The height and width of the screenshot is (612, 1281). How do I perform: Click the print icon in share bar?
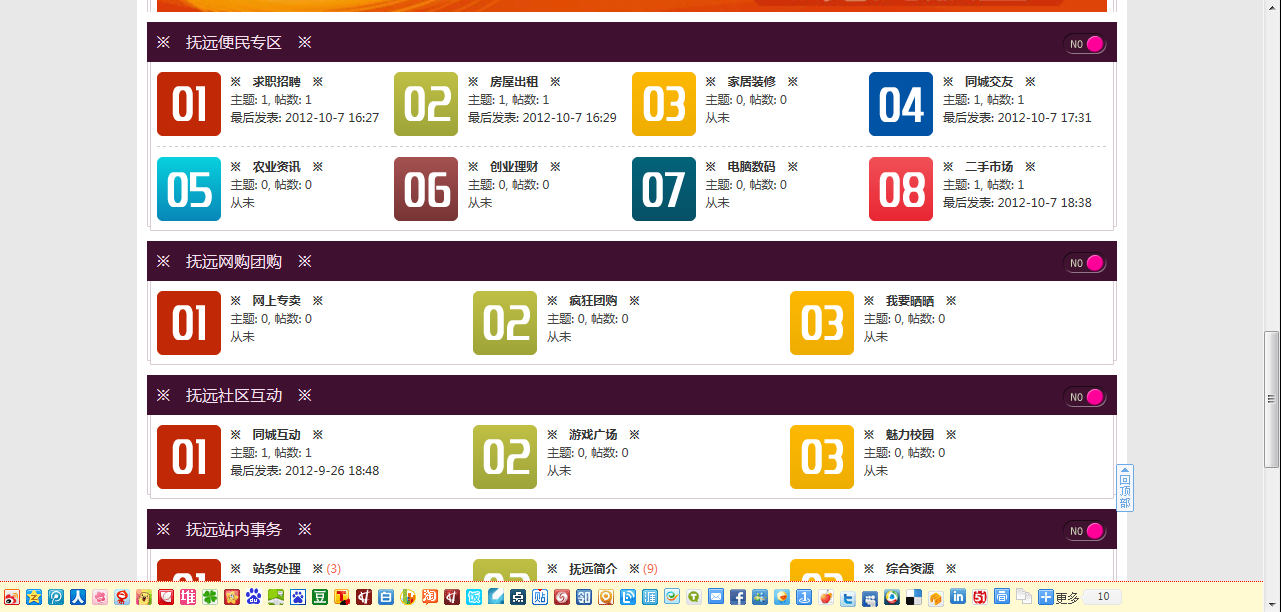(x=1002, y=596)
